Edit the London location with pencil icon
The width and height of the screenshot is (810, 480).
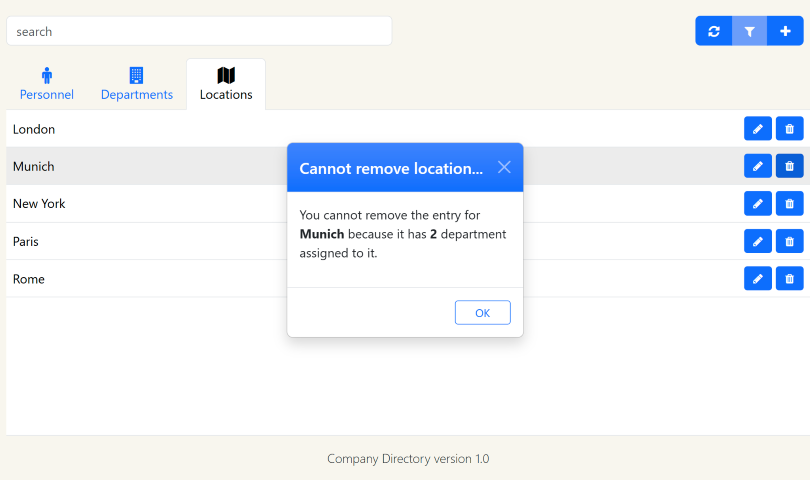click(x=758, y=129)
